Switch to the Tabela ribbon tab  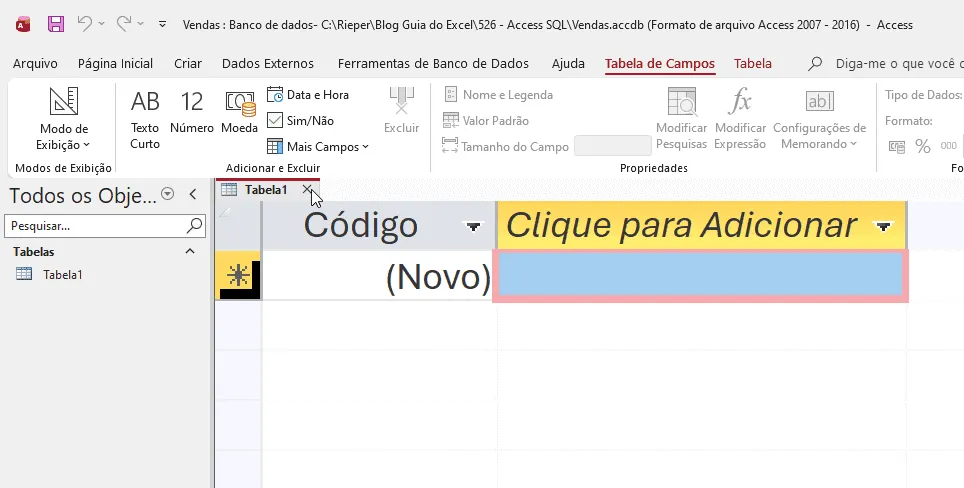[753, 63]
